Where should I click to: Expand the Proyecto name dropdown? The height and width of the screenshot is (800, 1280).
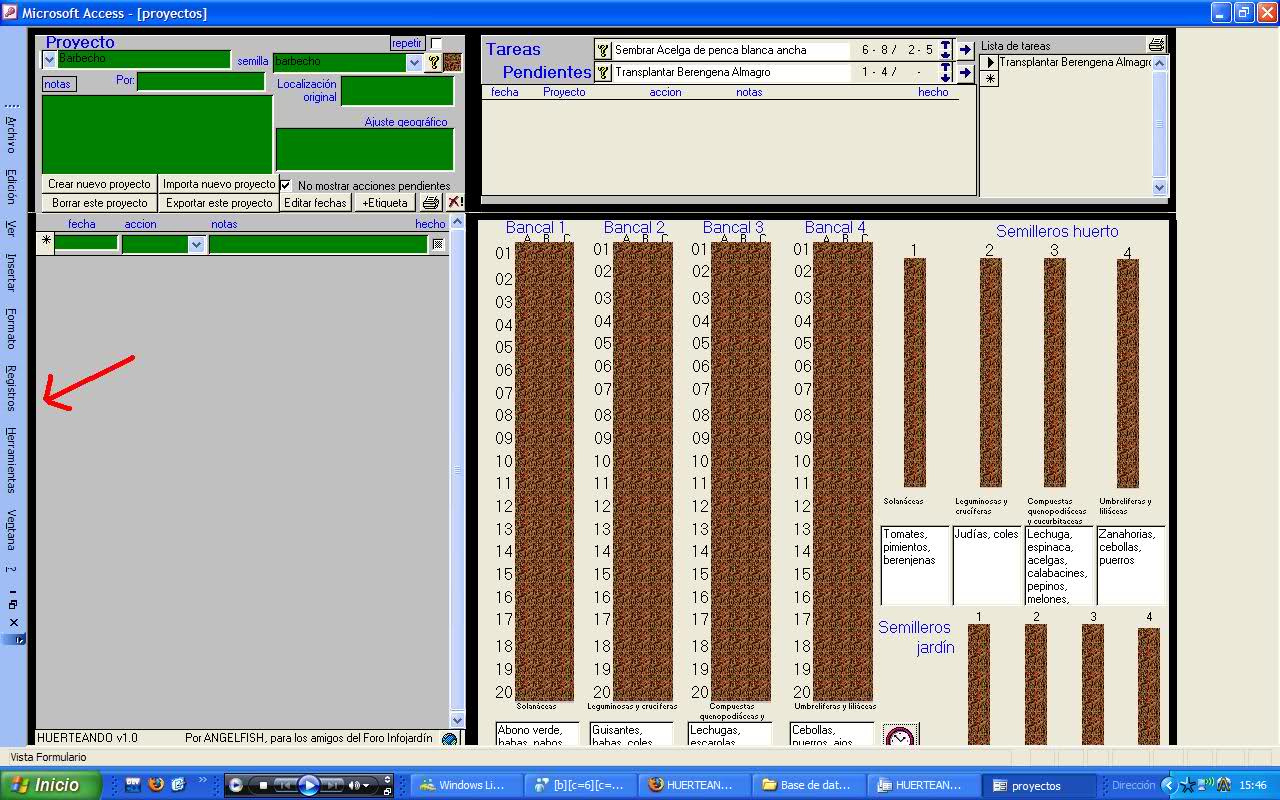49,60
